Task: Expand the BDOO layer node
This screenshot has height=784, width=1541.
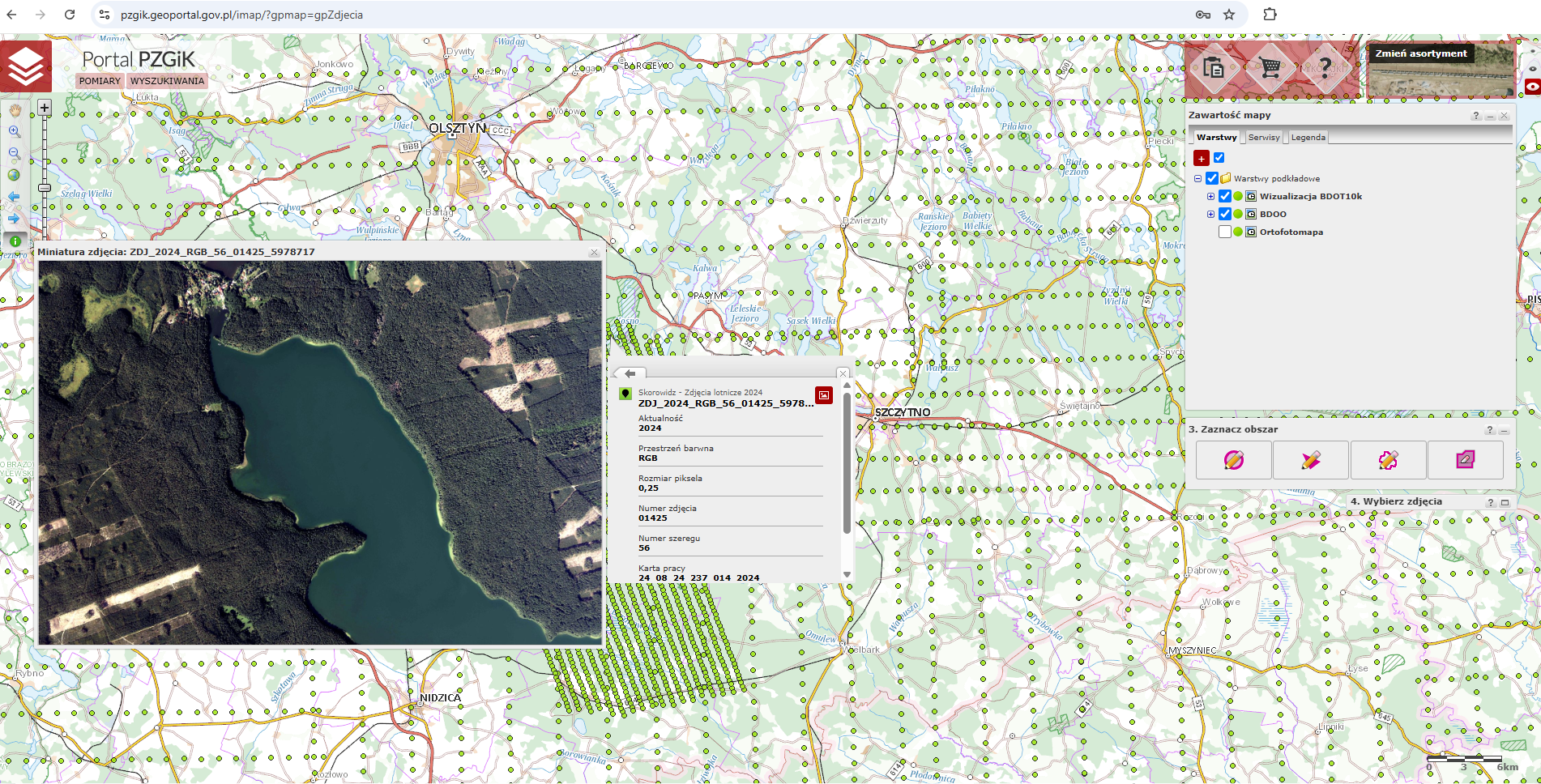Action: pyautogui.click(x=1210, y=214)
